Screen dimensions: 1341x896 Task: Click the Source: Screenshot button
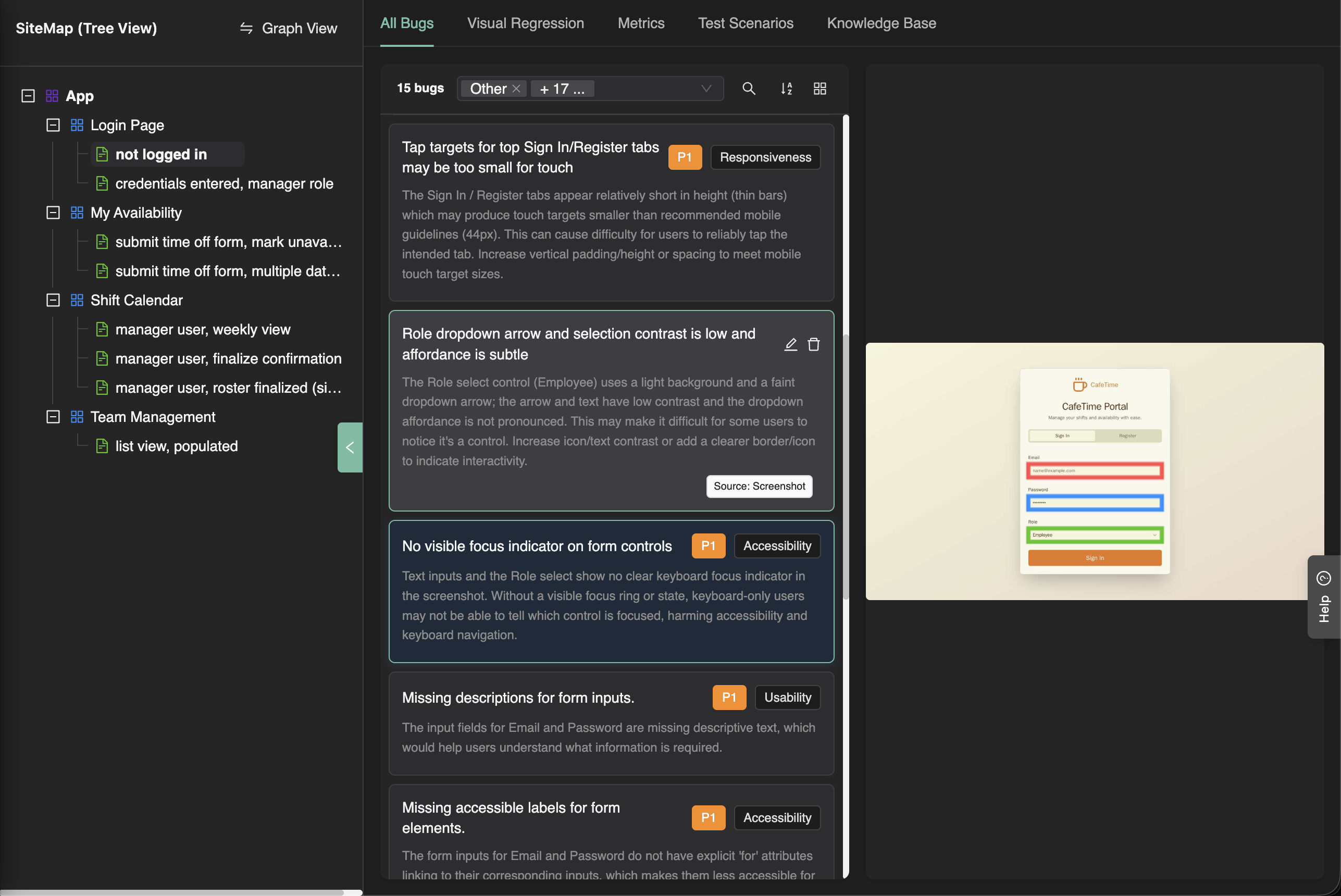759,486
